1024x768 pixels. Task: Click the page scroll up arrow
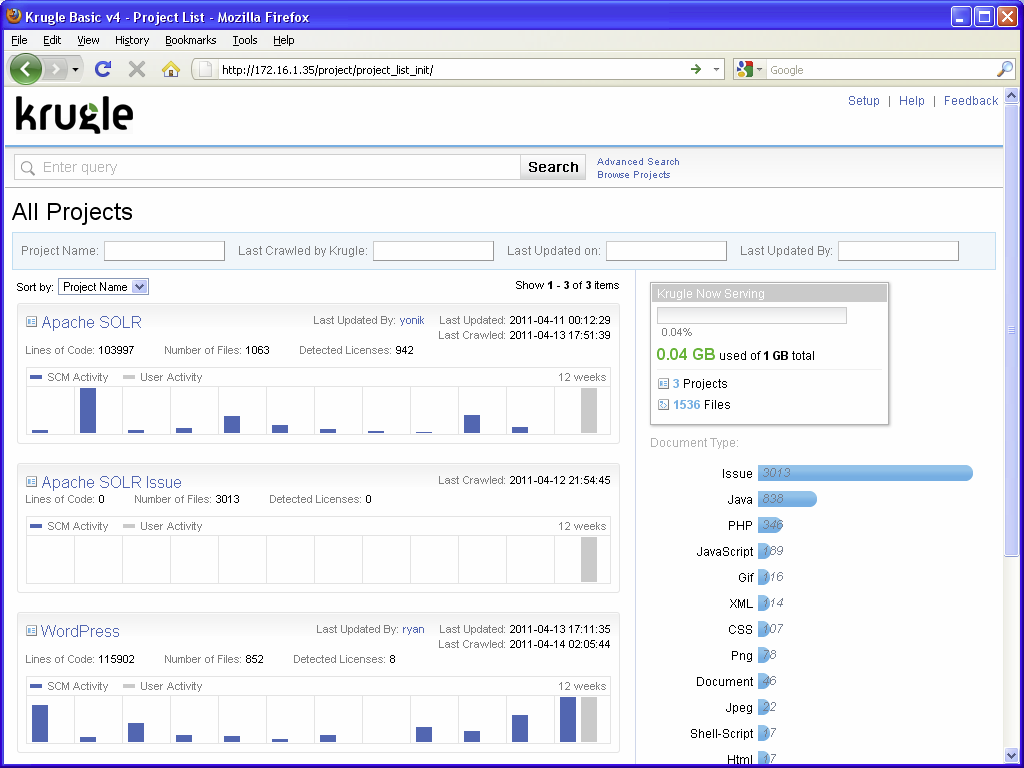click(x=1011, y=95)
